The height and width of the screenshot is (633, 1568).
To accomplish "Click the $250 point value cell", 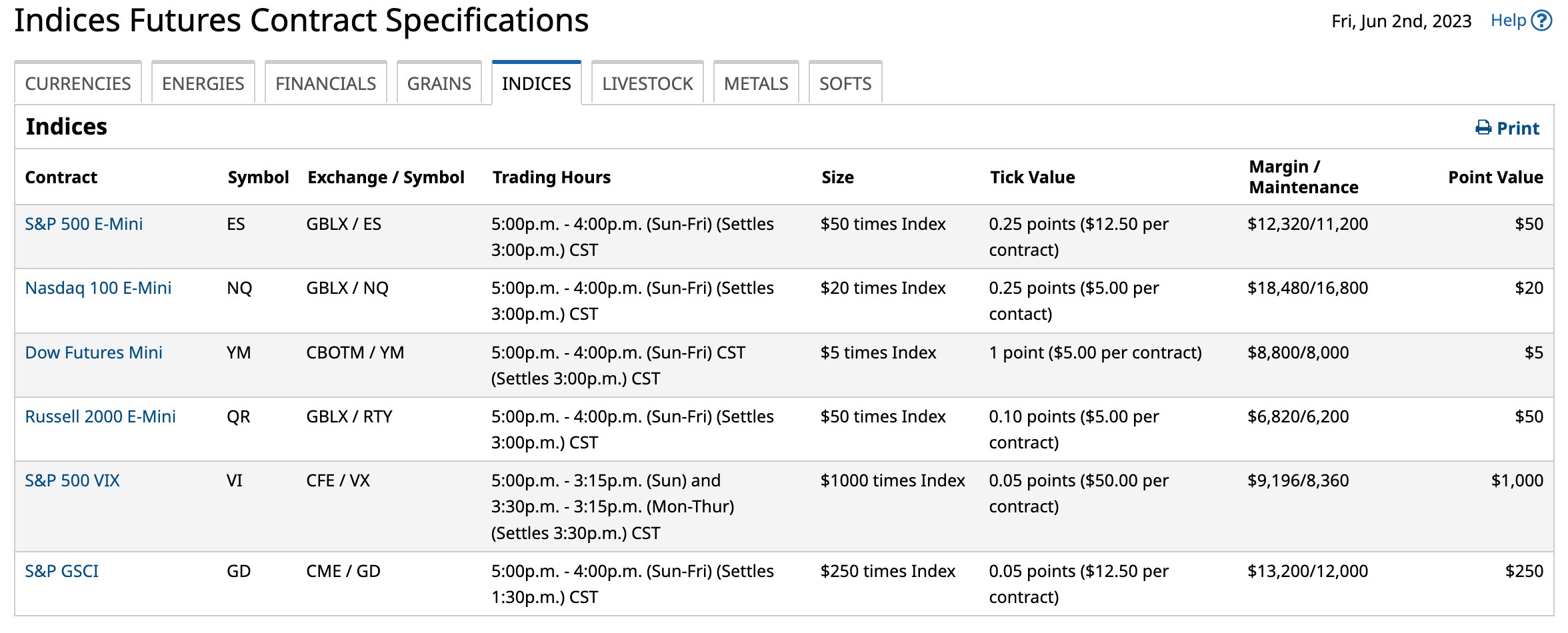I will click(1524, 571).
